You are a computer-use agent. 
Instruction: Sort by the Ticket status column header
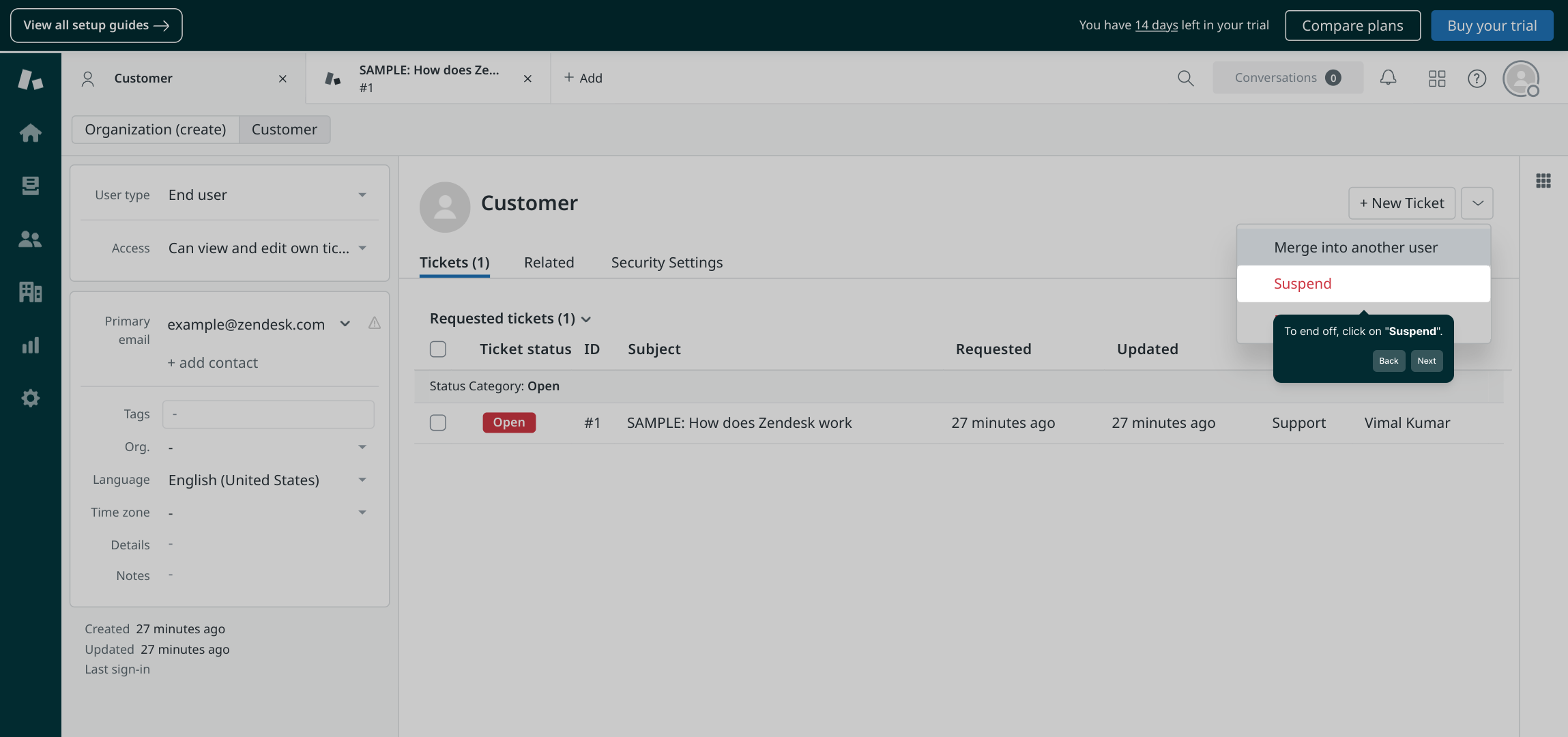coord(525,349)
